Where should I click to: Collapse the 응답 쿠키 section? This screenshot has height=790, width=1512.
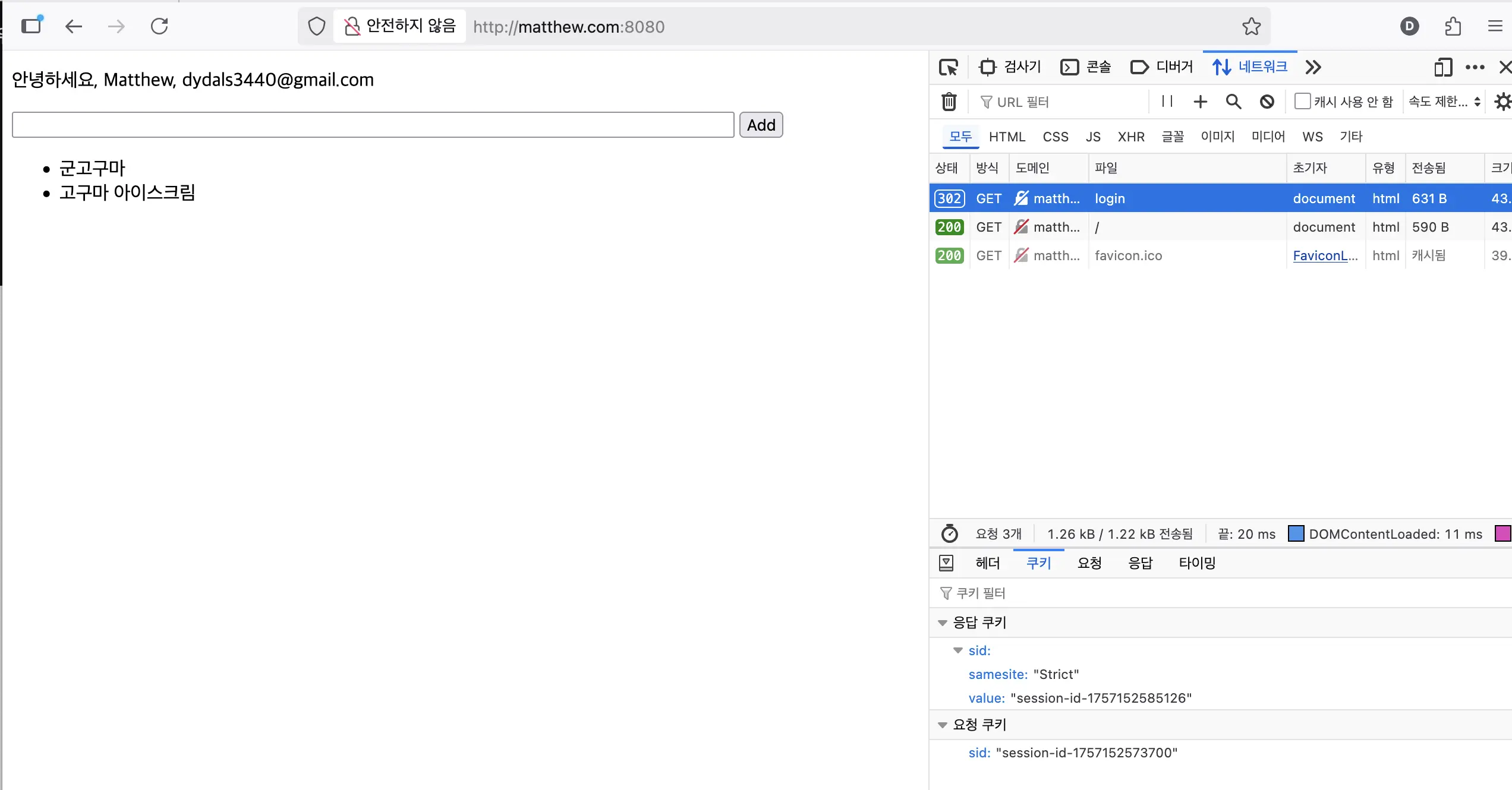[x=942, y=622]
